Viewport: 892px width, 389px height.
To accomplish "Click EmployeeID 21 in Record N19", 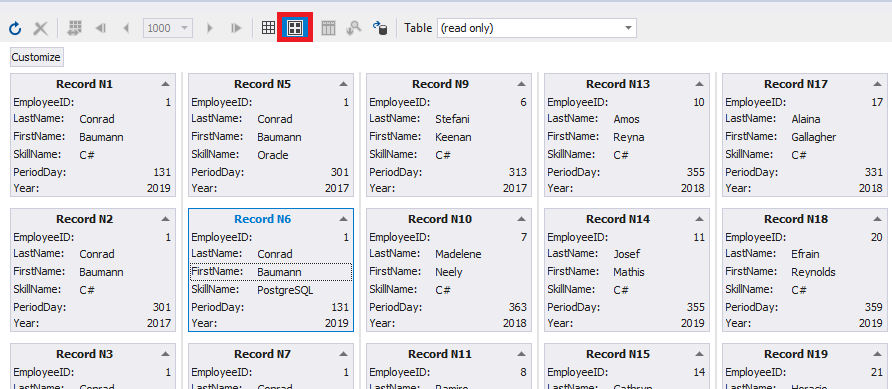I will coord(877,372).
